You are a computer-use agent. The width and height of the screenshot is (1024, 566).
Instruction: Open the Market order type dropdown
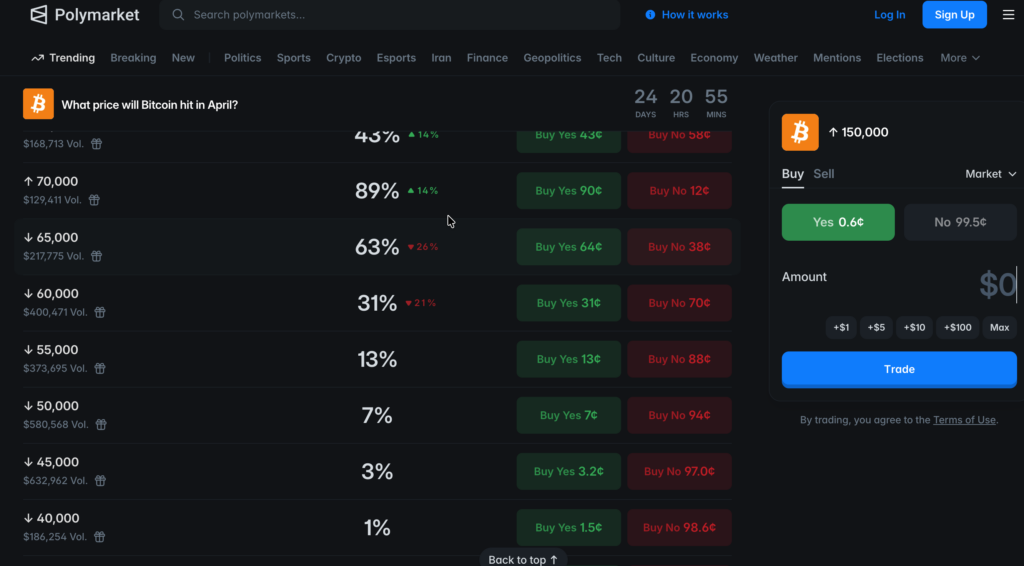(x=990, y=174)
